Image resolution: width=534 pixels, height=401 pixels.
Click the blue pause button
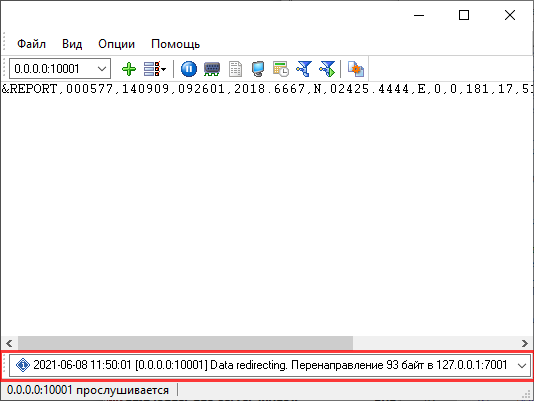pos(189,69)
